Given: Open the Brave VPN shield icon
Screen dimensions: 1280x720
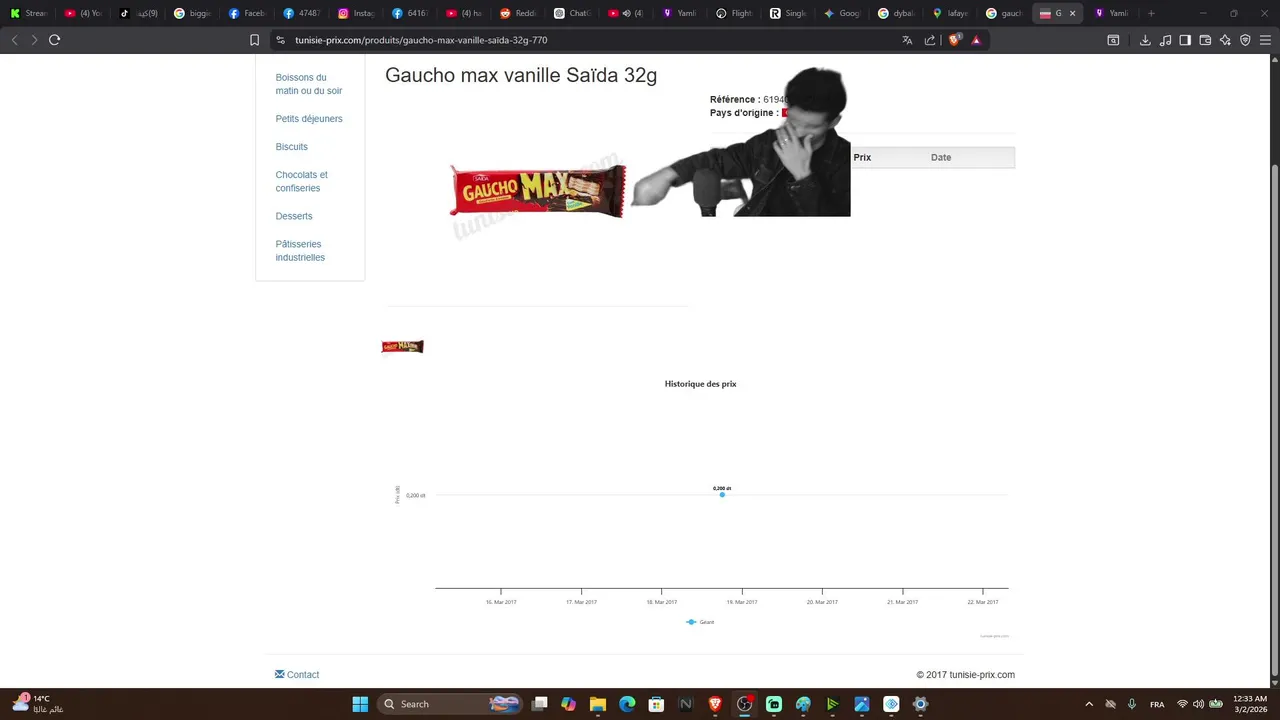Looking at the screenshot, I should pos(1245,40).
